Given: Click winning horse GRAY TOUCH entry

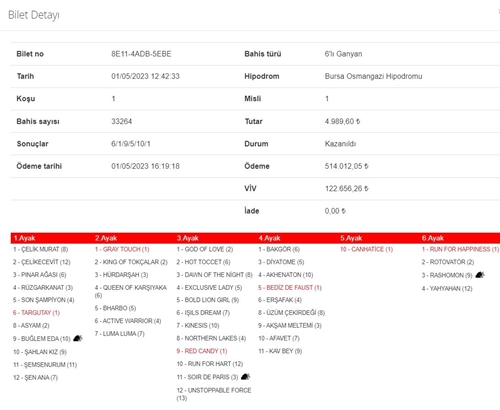Looking at the screenshot, I should coord(122,249).
